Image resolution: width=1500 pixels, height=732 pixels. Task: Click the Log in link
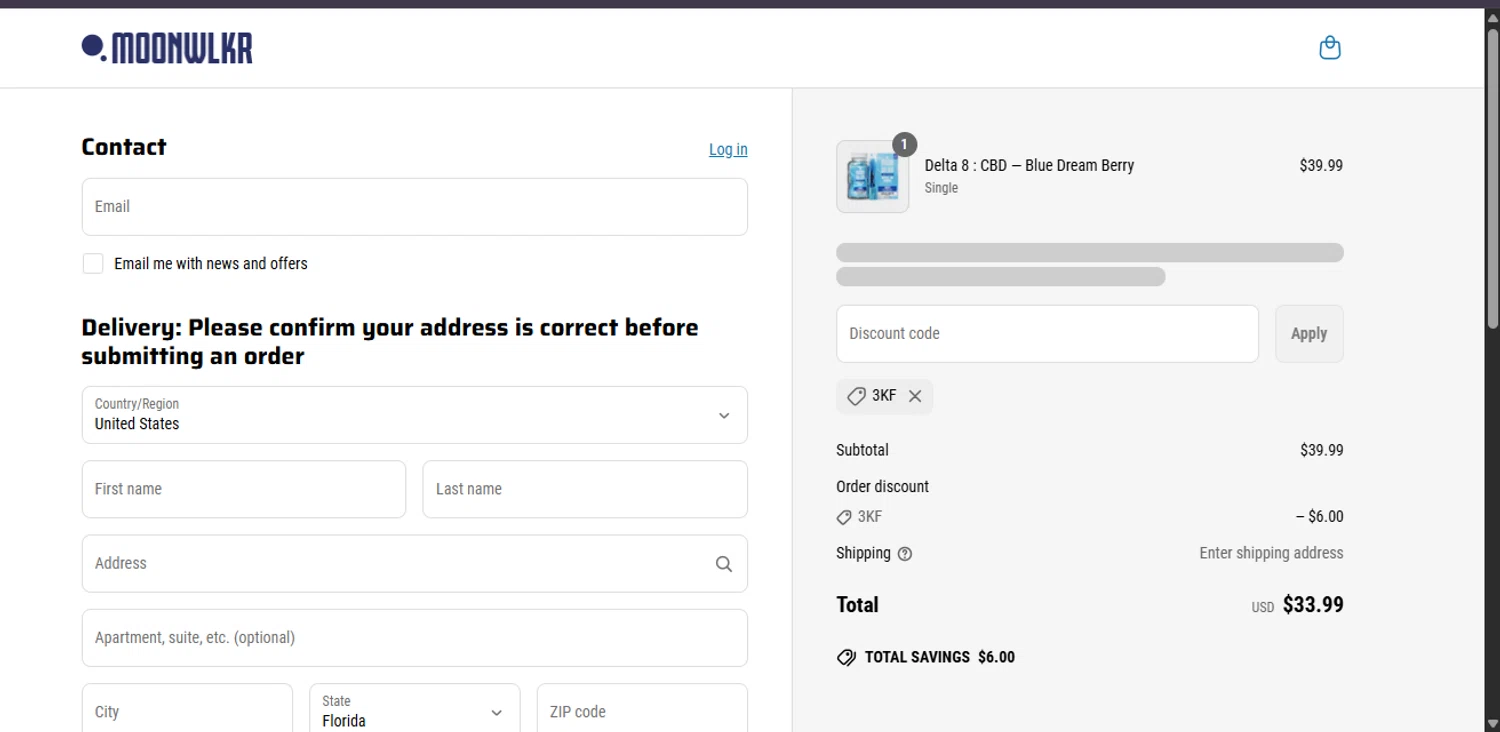[x=728, y=149]
